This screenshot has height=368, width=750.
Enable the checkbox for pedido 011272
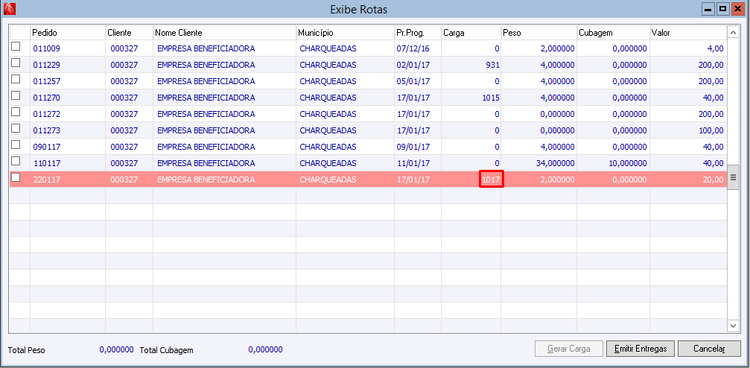point(16,112)
